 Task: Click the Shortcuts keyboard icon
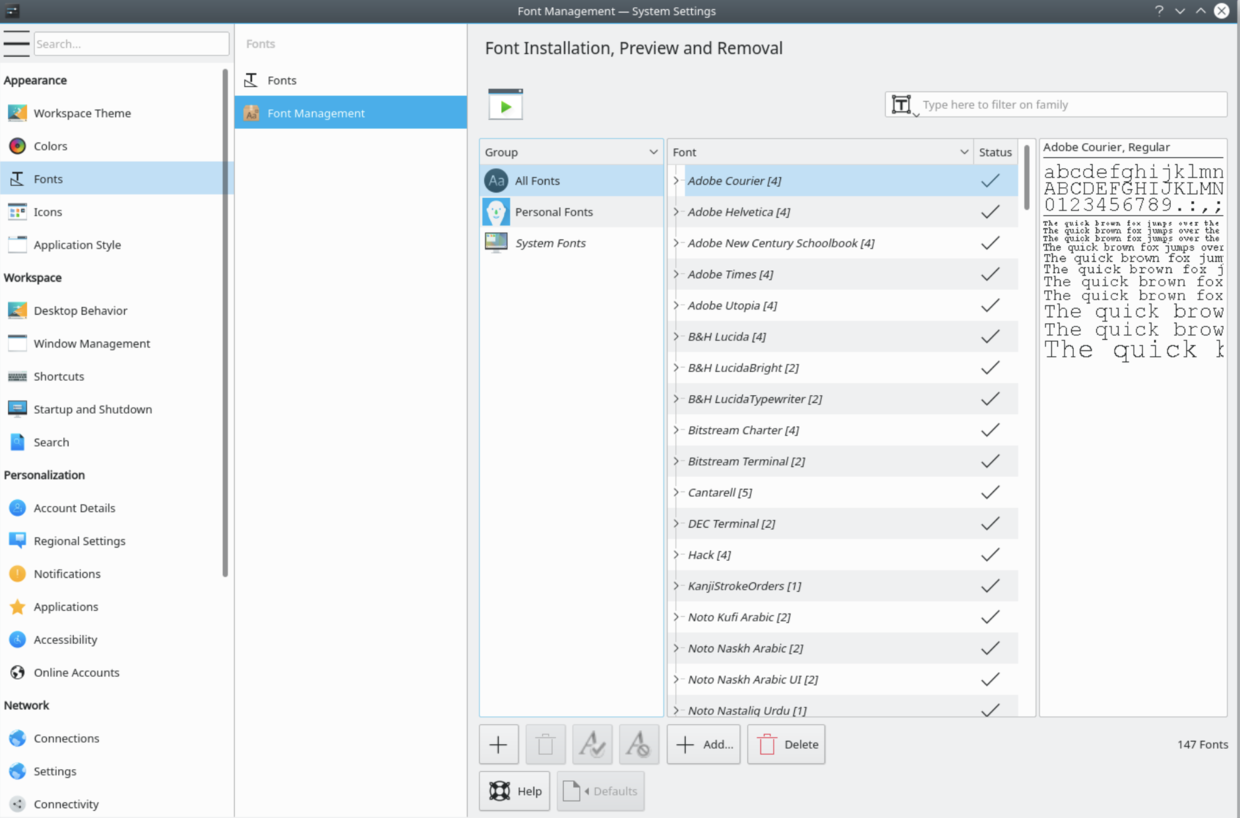pyautogui.click(x=17, y=376)
